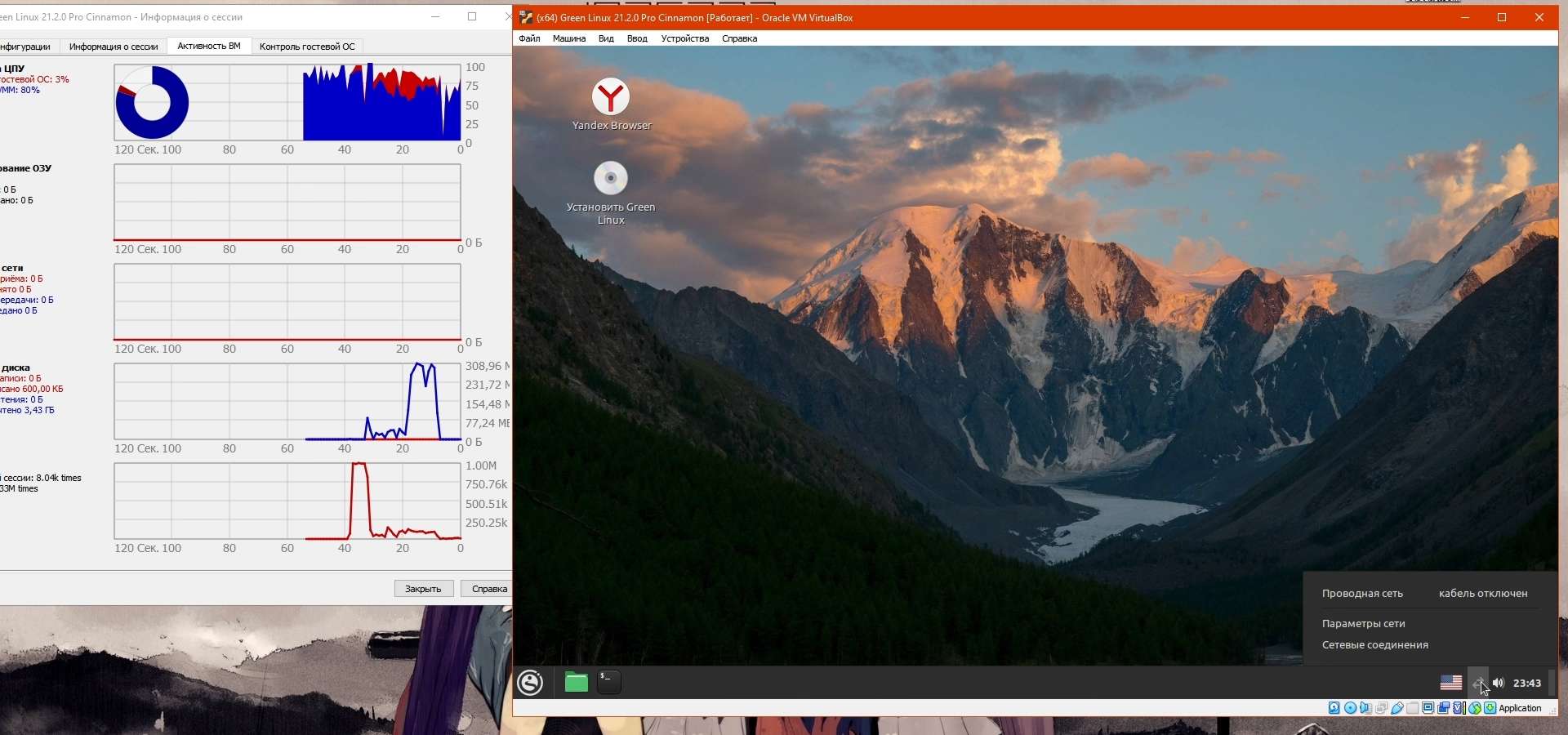This screenshot has width=1568, height=735.
Task: Click the hard disk indicator in VirtualBox status bar
Action: 1334,708
